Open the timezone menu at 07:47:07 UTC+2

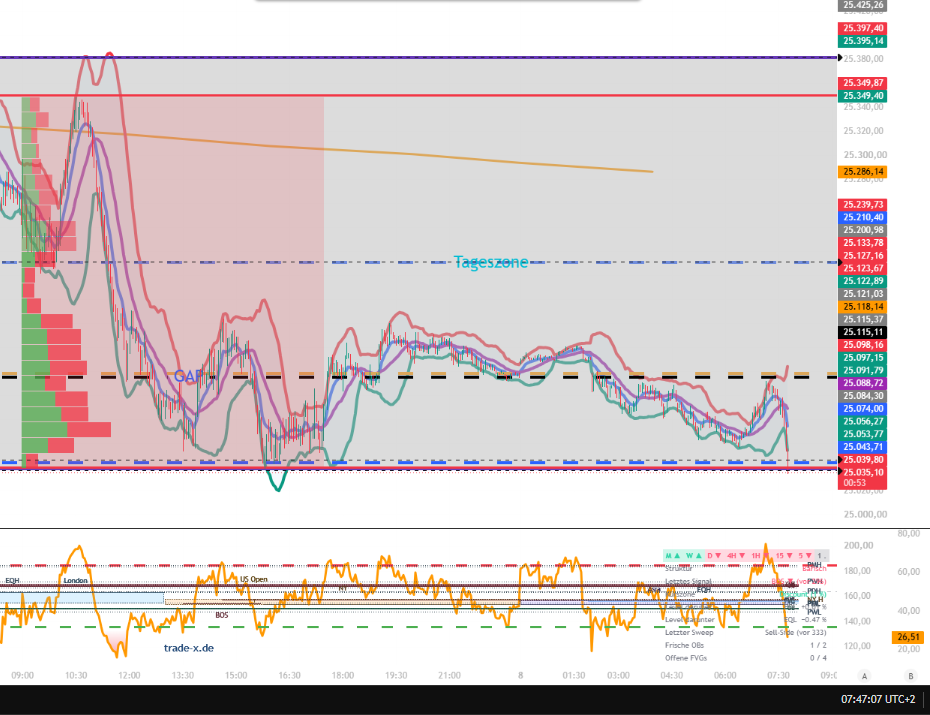point(878,700)
